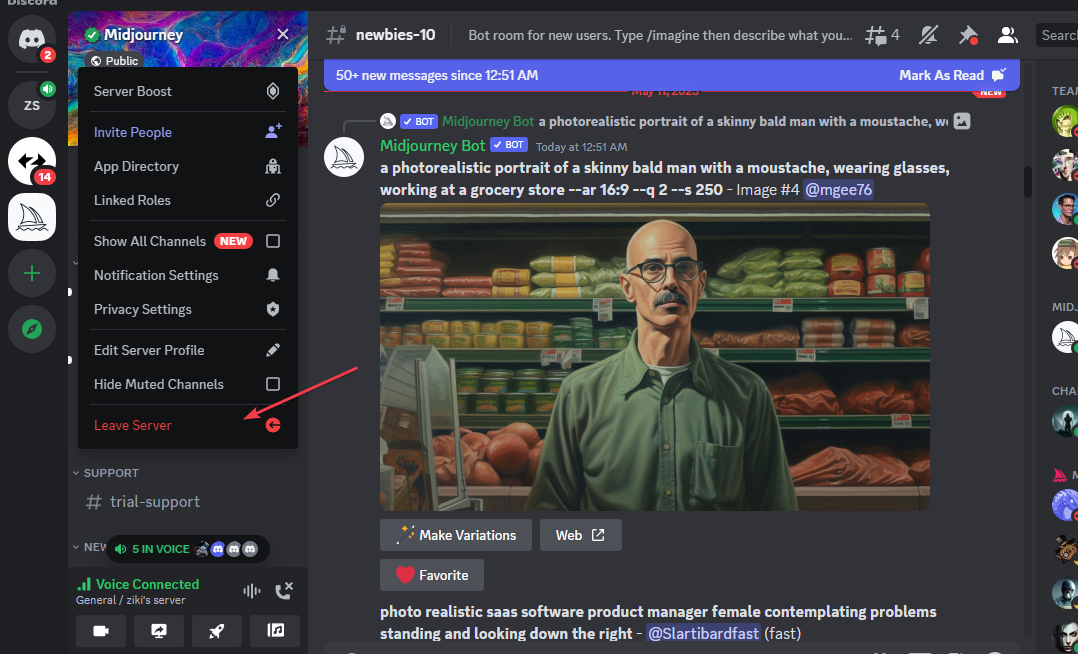Launch an Activity with the rocket icon

(x=217, y=631)
